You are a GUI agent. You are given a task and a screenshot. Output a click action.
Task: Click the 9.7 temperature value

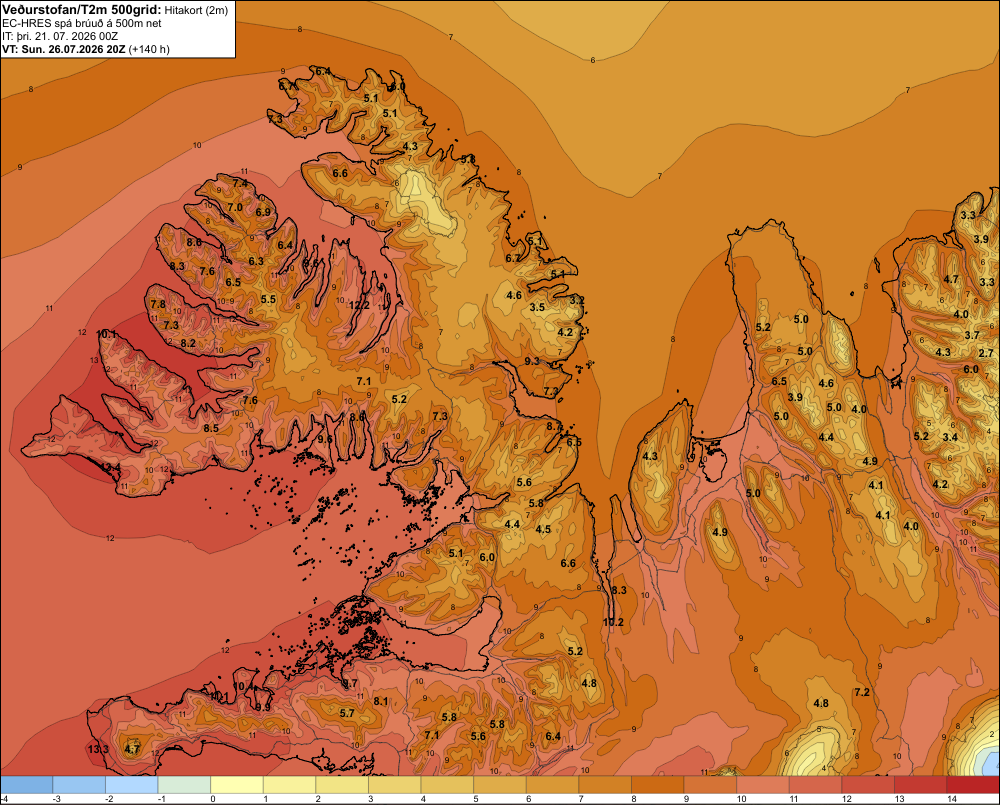click(x=350, y=683)
